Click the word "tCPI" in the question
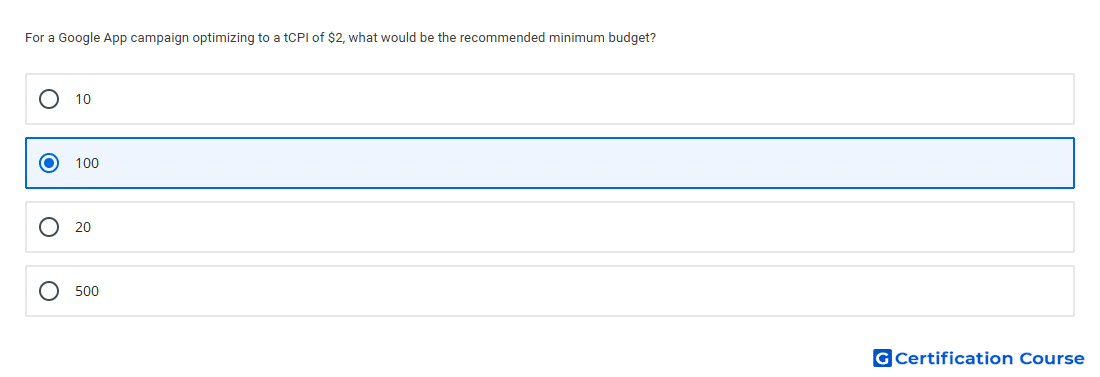This screenshot has height=377, width=1100. (297, 38)
